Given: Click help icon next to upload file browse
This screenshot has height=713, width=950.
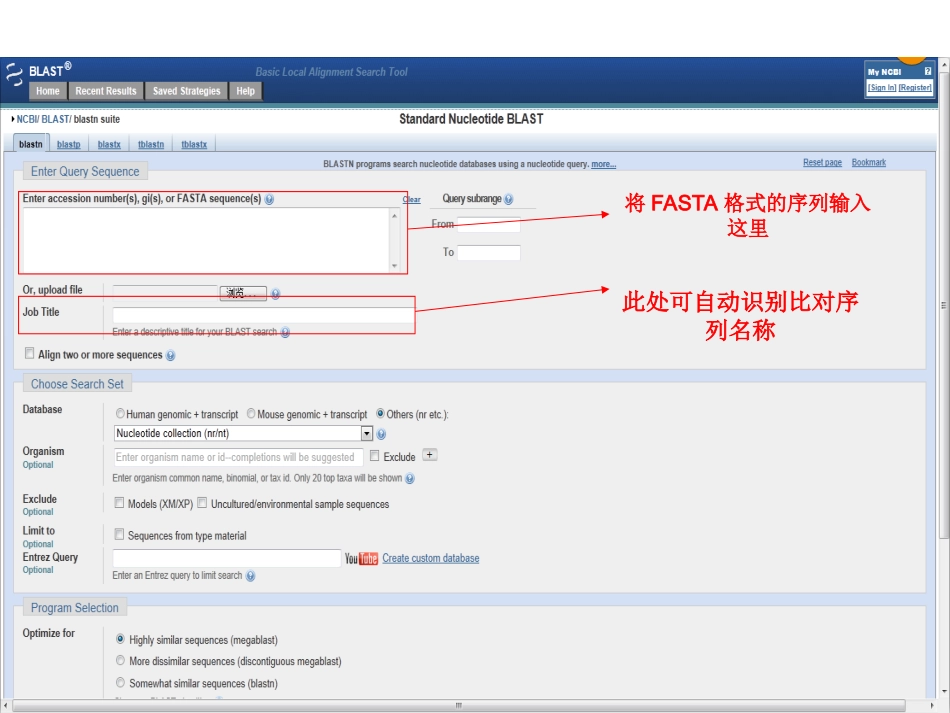Looking at the screenshot, I should (276, 294).
